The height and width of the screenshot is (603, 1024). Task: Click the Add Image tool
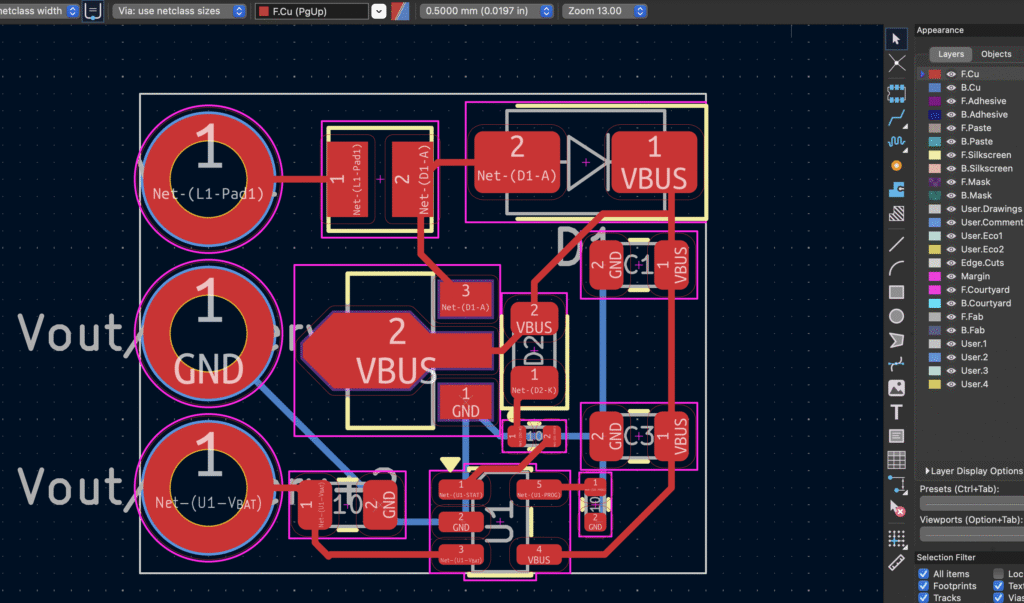point(897,388)
